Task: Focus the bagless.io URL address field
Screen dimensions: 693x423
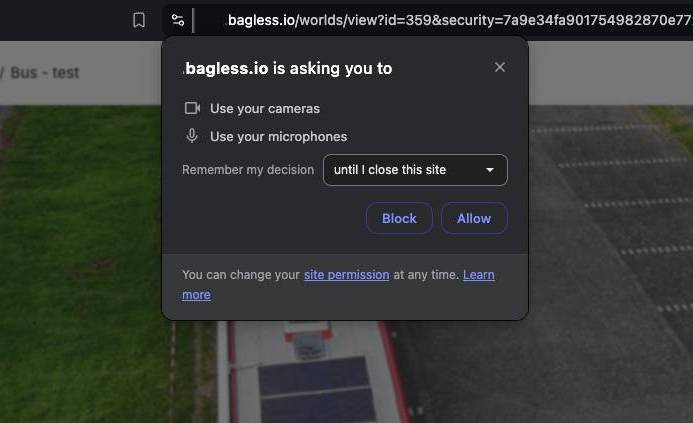Action: (x=450, y=20)
